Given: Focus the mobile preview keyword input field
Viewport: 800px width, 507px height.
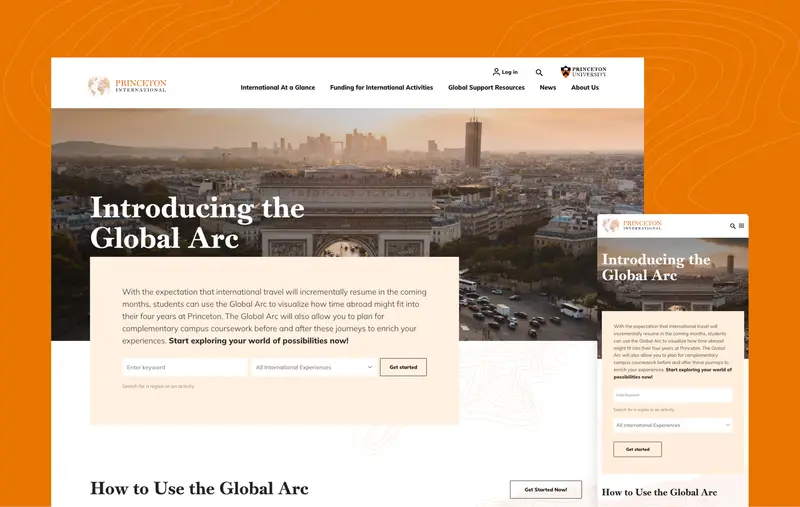Looking at the screenshot, I should [x=672, y=395].
